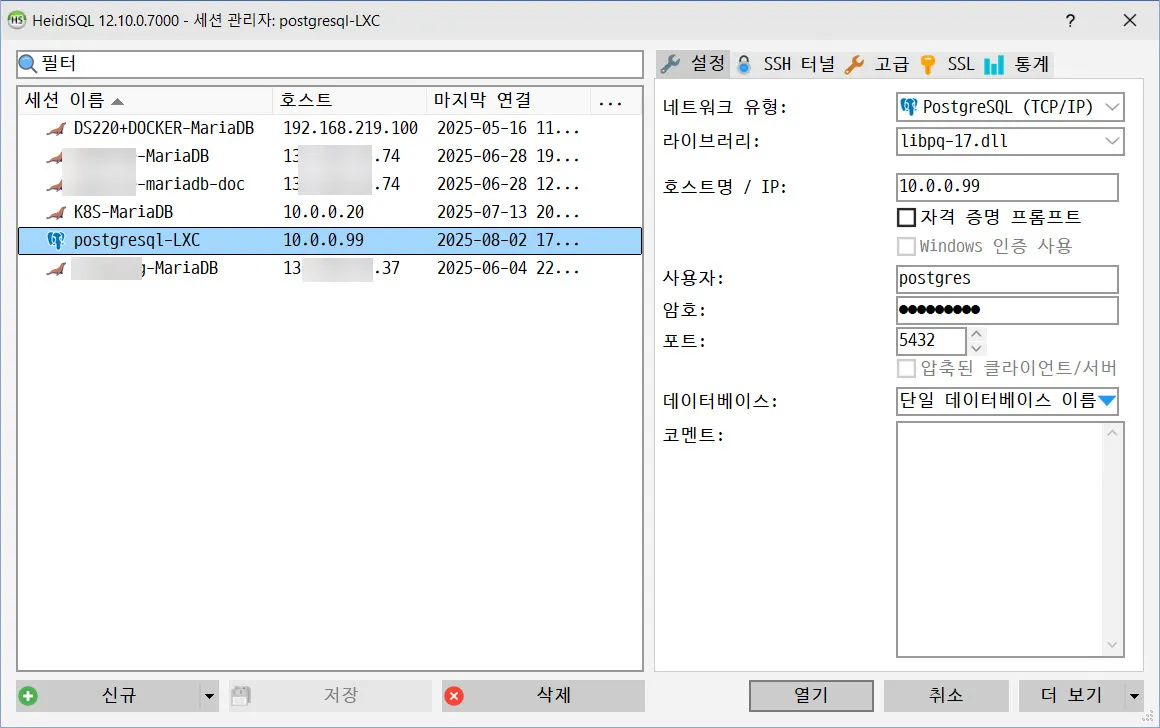The height and width of the screenshot is (728, 1160).
Task: Click the HeidiSQL logo icon in the title bar
Action: pyautogui.click(x=18, y=19)
